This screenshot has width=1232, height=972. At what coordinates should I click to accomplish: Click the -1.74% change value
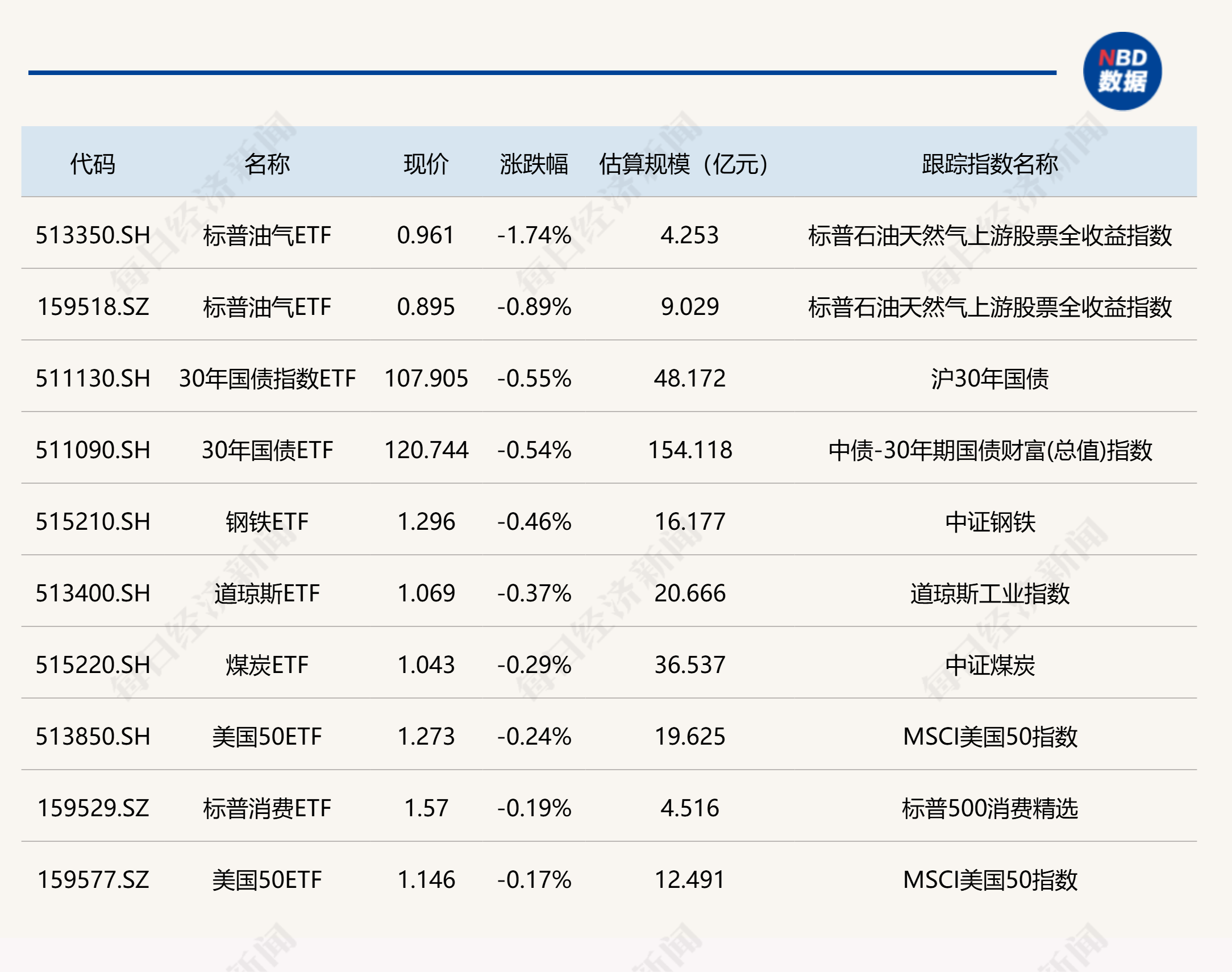(x=534, y=235)
